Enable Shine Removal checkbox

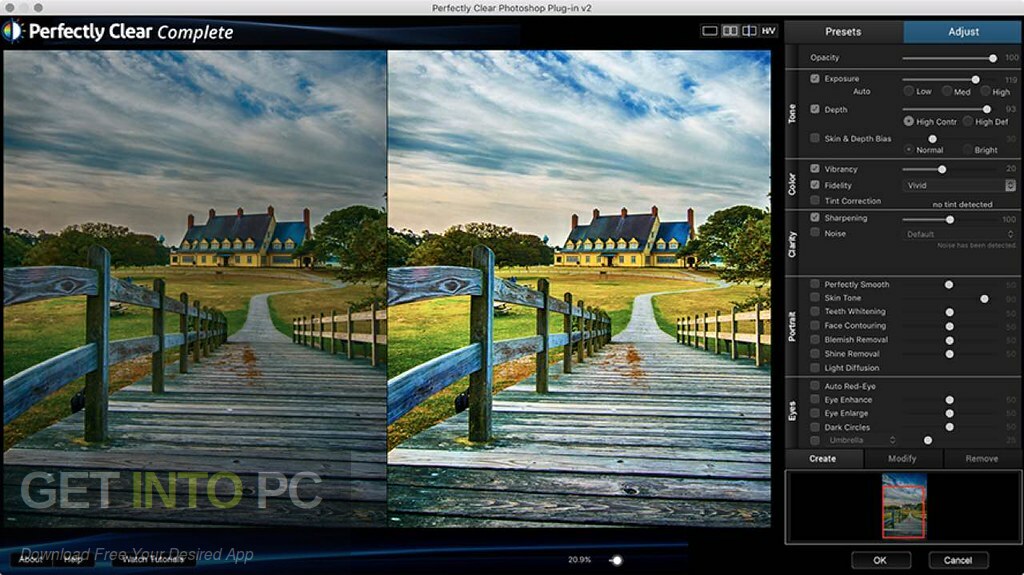tap(815, 353)
